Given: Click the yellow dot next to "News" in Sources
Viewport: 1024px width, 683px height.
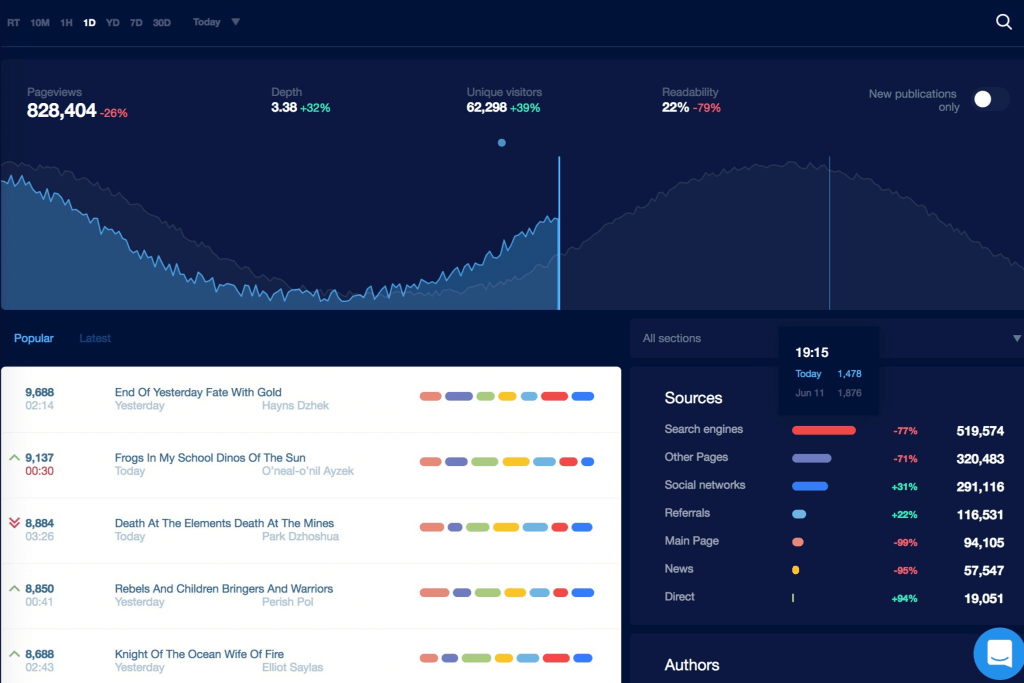Looking at the screenshot, I should [x=794, y=570].
